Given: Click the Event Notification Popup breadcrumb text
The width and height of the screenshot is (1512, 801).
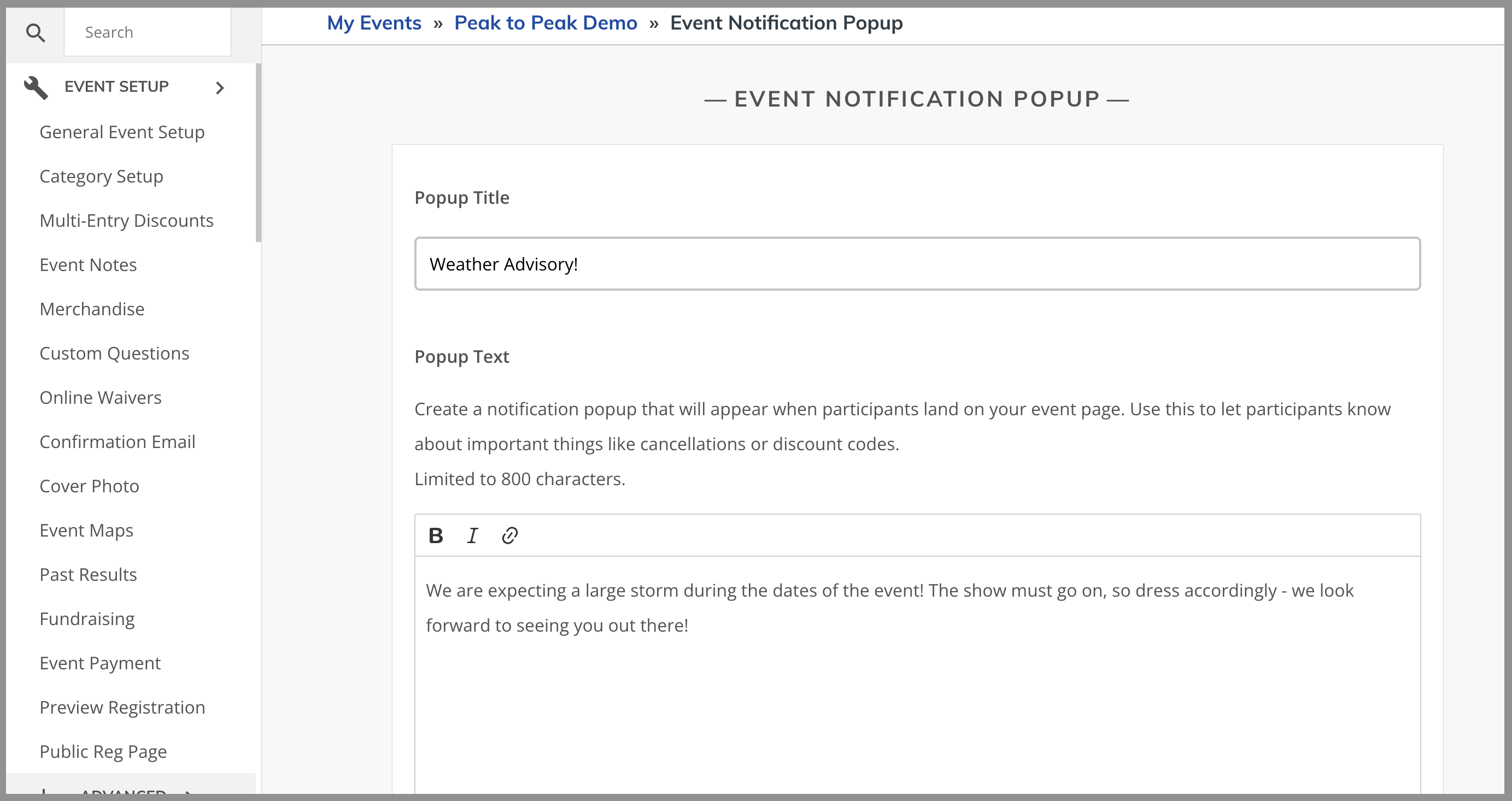Looking at the screenshot, I should tap(787, 23).
